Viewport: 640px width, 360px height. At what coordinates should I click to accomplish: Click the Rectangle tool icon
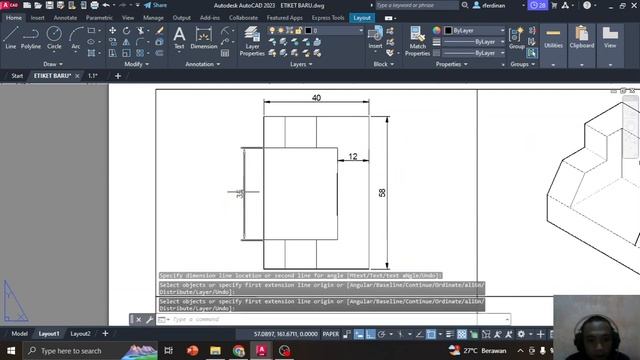91,31
